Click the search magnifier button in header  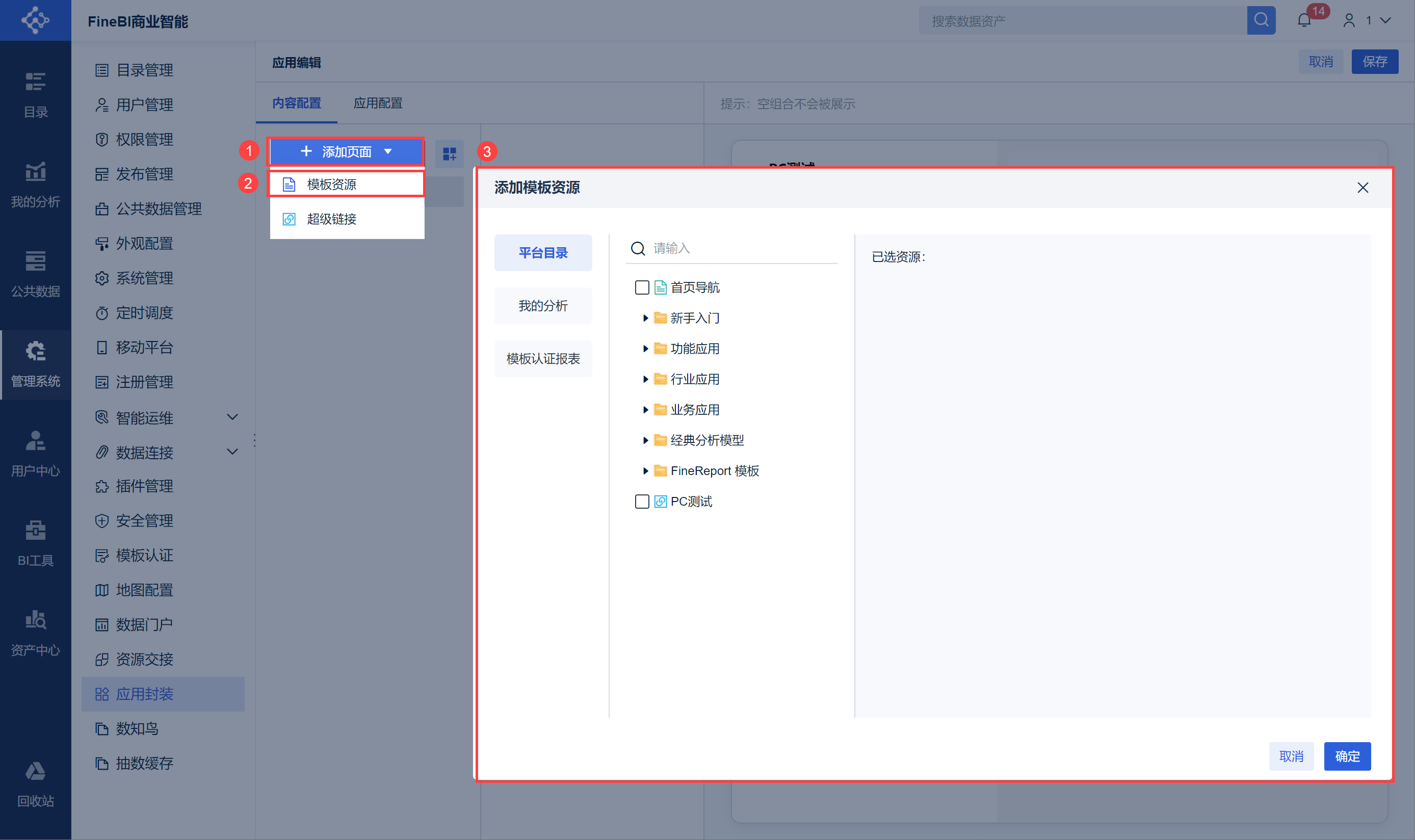point(1261,21)
